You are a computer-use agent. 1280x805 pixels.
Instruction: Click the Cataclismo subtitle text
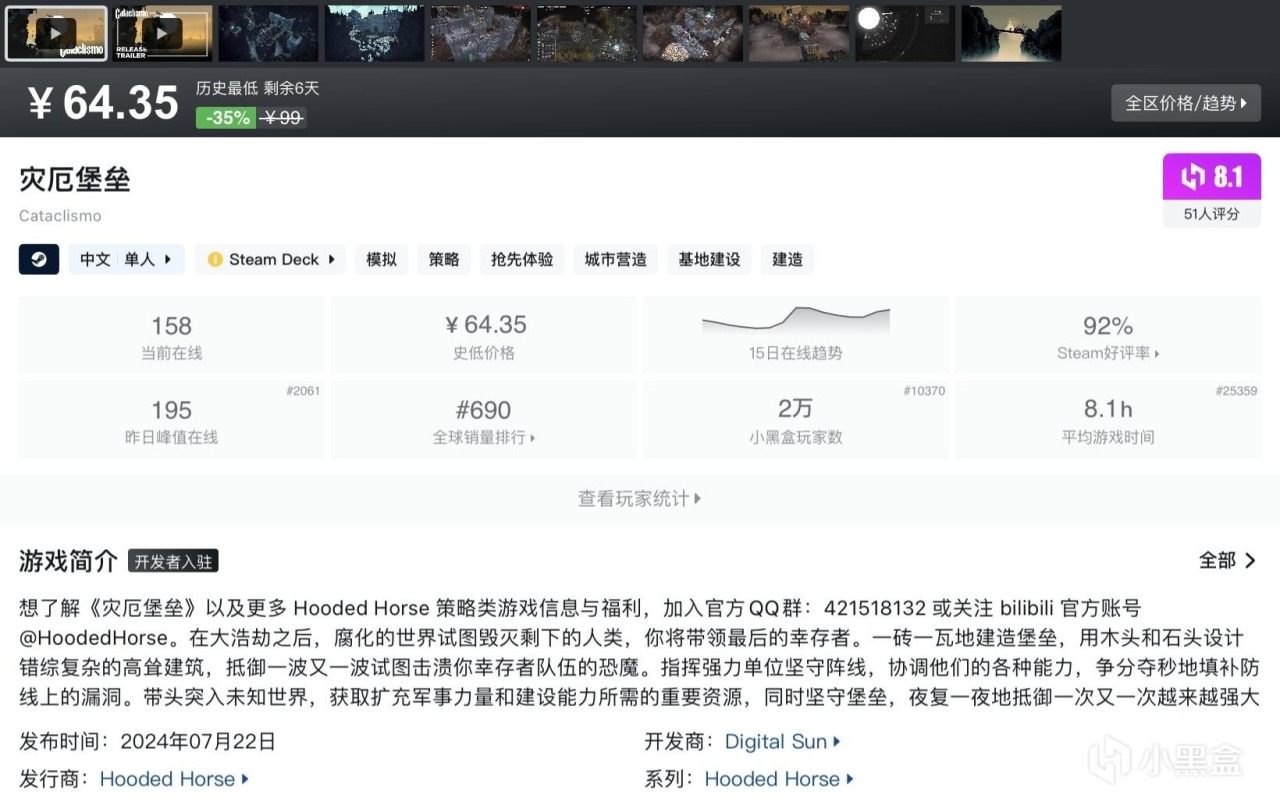(60, 216)
